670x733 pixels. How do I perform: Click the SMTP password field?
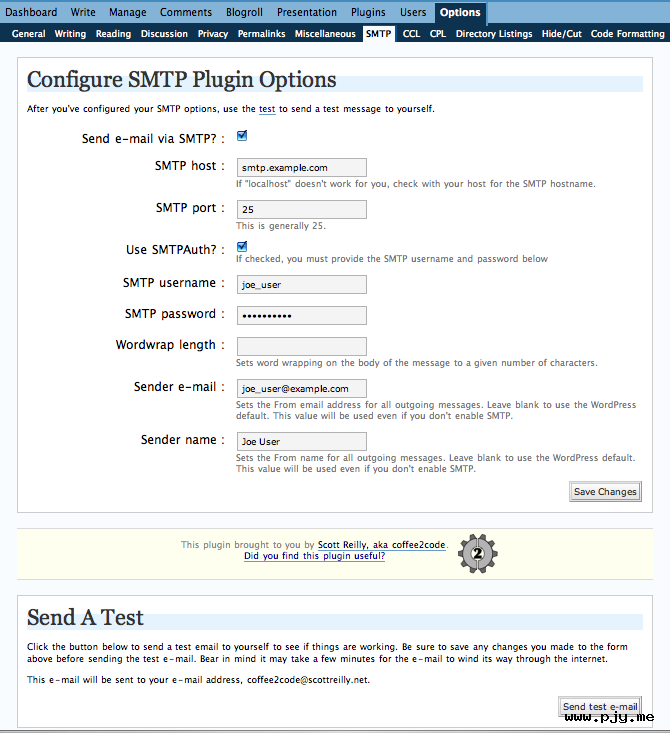302,316
